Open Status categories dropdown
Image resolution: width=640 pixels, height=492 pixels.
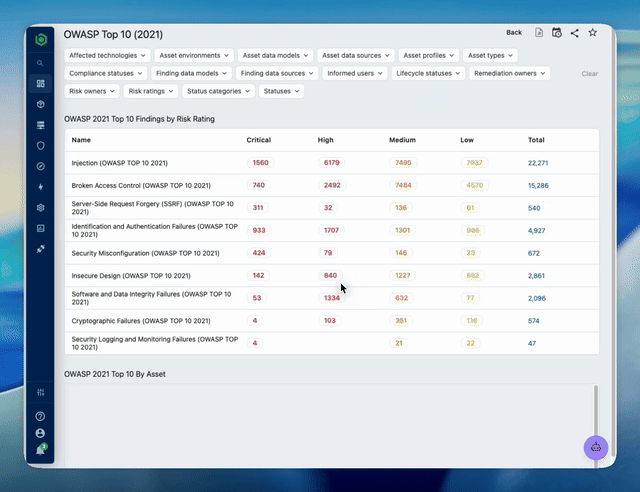[218, 91]
